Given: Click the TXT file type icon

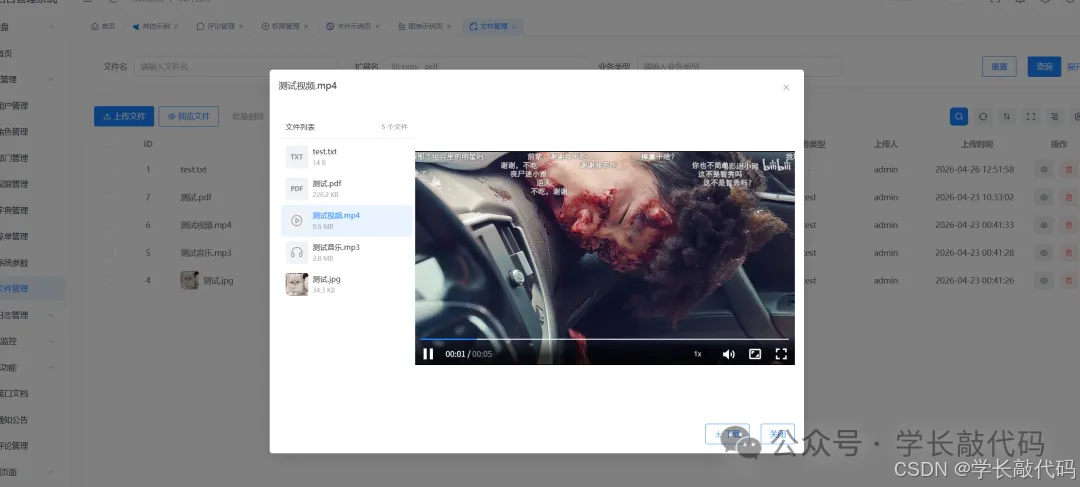Looking at the screenshot, I should [297, 157].
